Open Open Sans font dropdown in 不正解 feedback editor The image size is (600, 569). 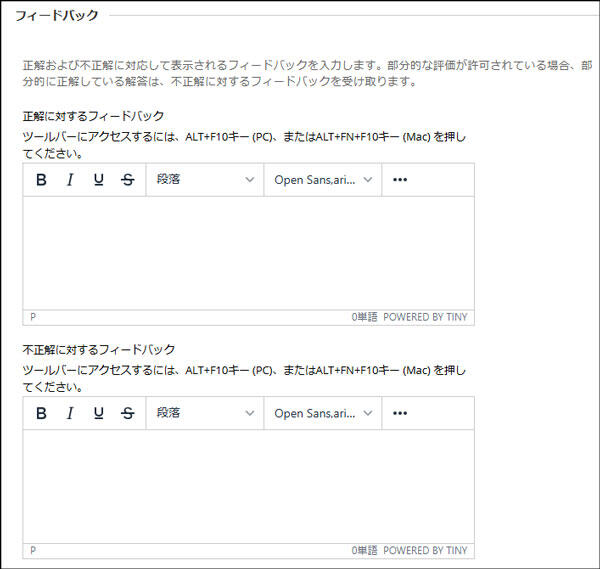click(x=323, y=413)
